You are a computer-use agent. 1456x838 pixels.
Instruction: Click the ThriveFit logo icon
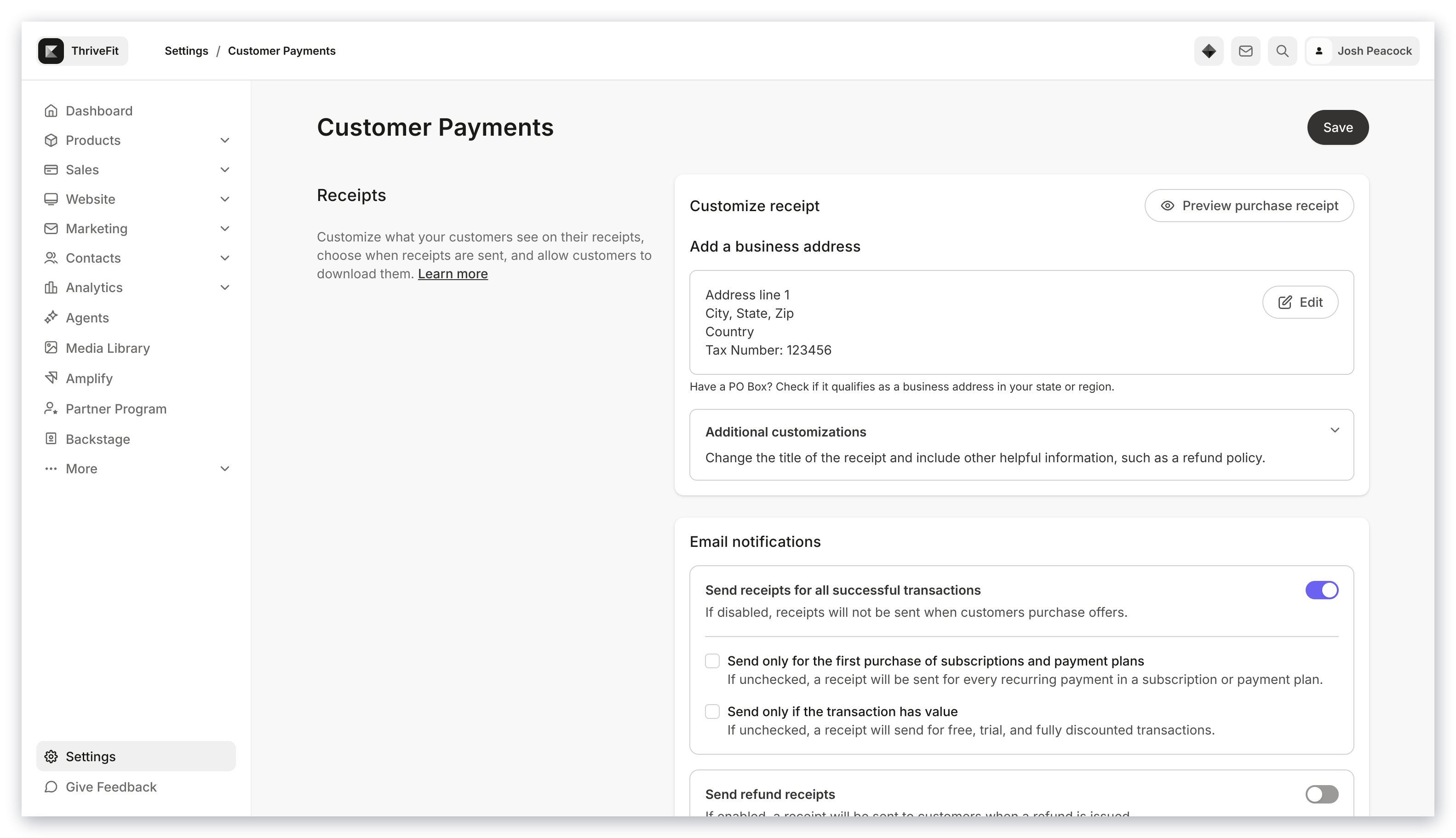coord(51,51)
